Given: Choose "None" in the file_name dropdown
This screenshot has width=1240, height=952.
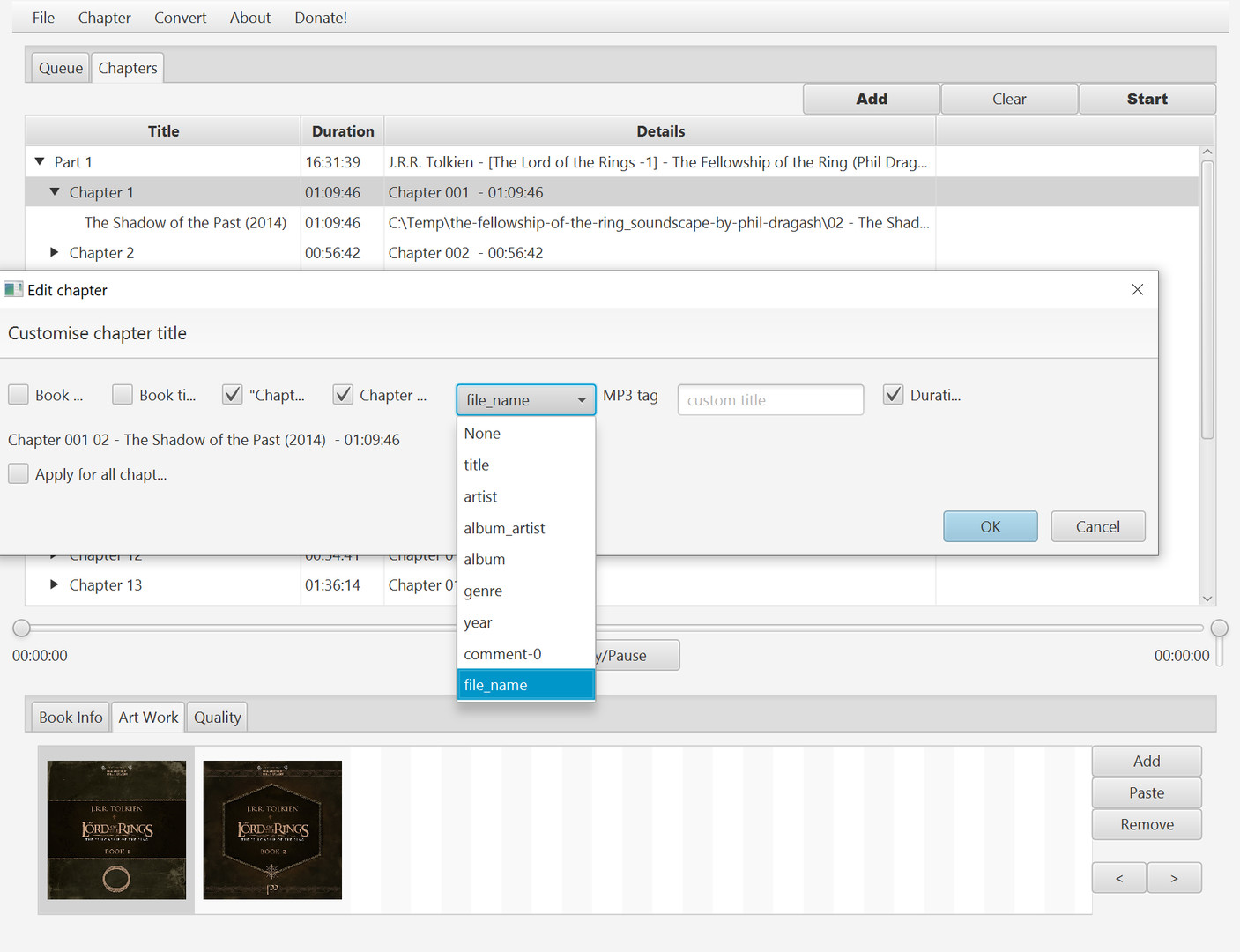Looking at the screenshot, I should coord(482,433).
